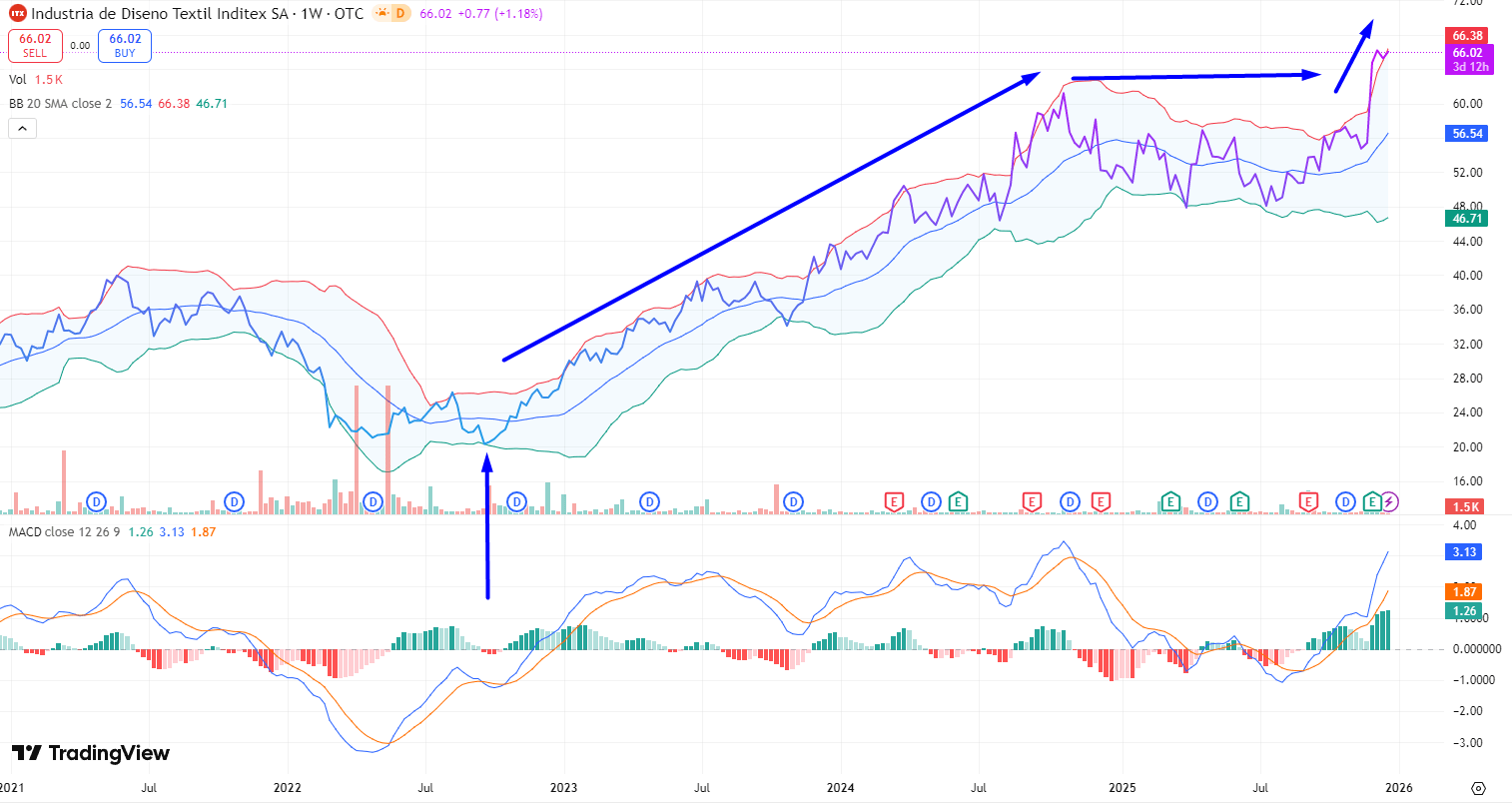Click the Inditex symbol title text
Viewport: 1512px width, 805px height.
[160, 14]
